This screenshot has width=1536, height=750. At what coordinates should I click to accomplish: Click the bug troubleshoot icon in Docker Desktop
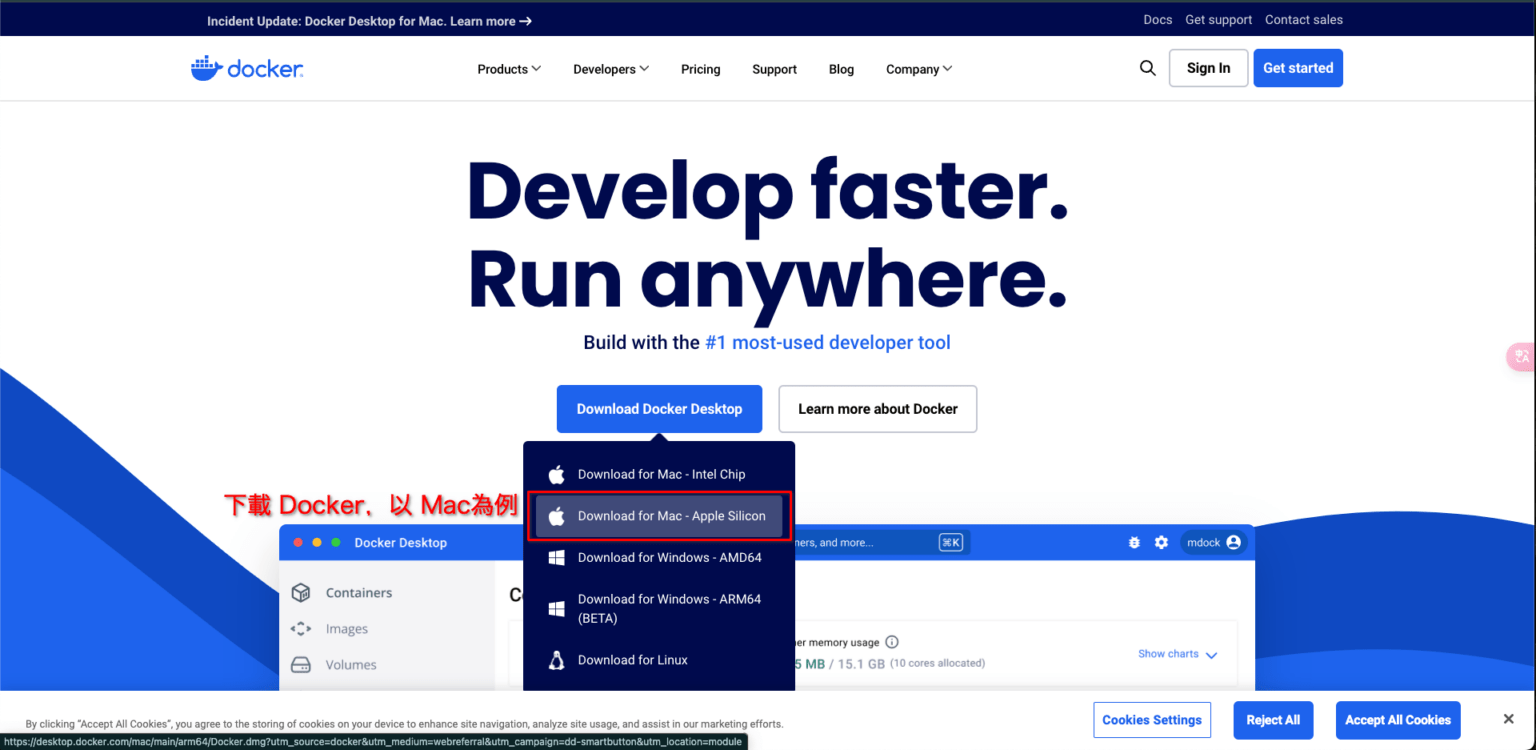(1134, 542)
